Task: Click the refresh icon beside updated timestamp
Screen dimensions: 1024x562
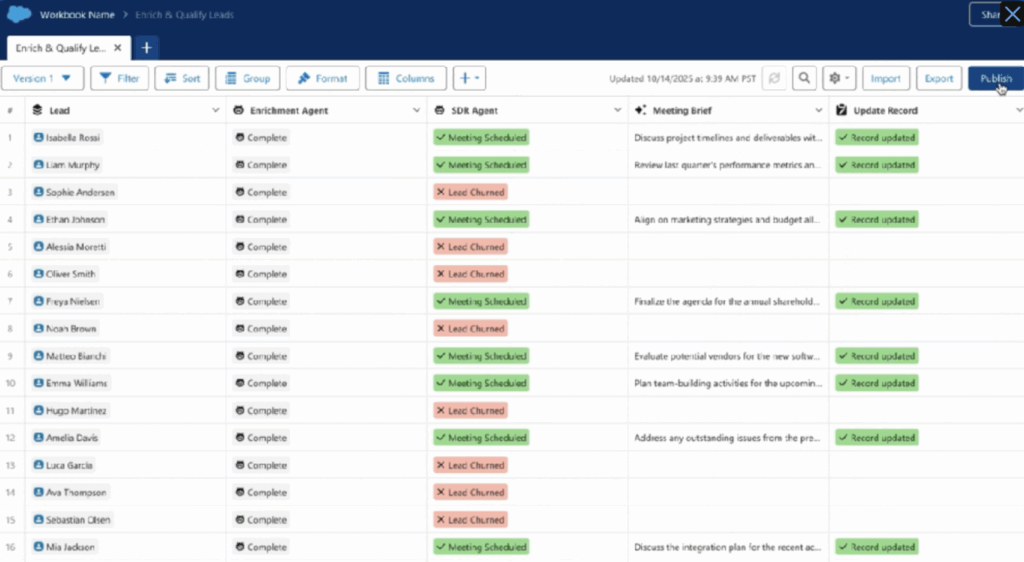Action: pyautogui.click(x=774, y=78)
